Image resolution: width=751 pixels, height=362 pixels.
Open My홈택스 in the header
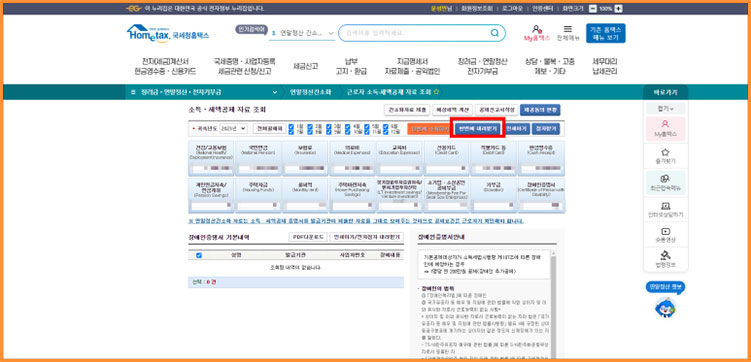pos(536,33)
